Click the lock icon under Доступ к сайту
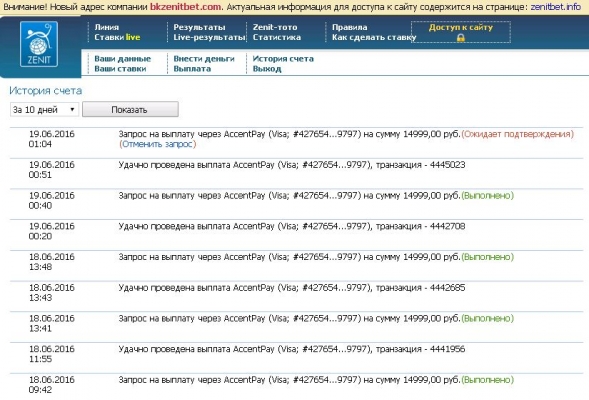589x400 pixels. tap(461, 38)
